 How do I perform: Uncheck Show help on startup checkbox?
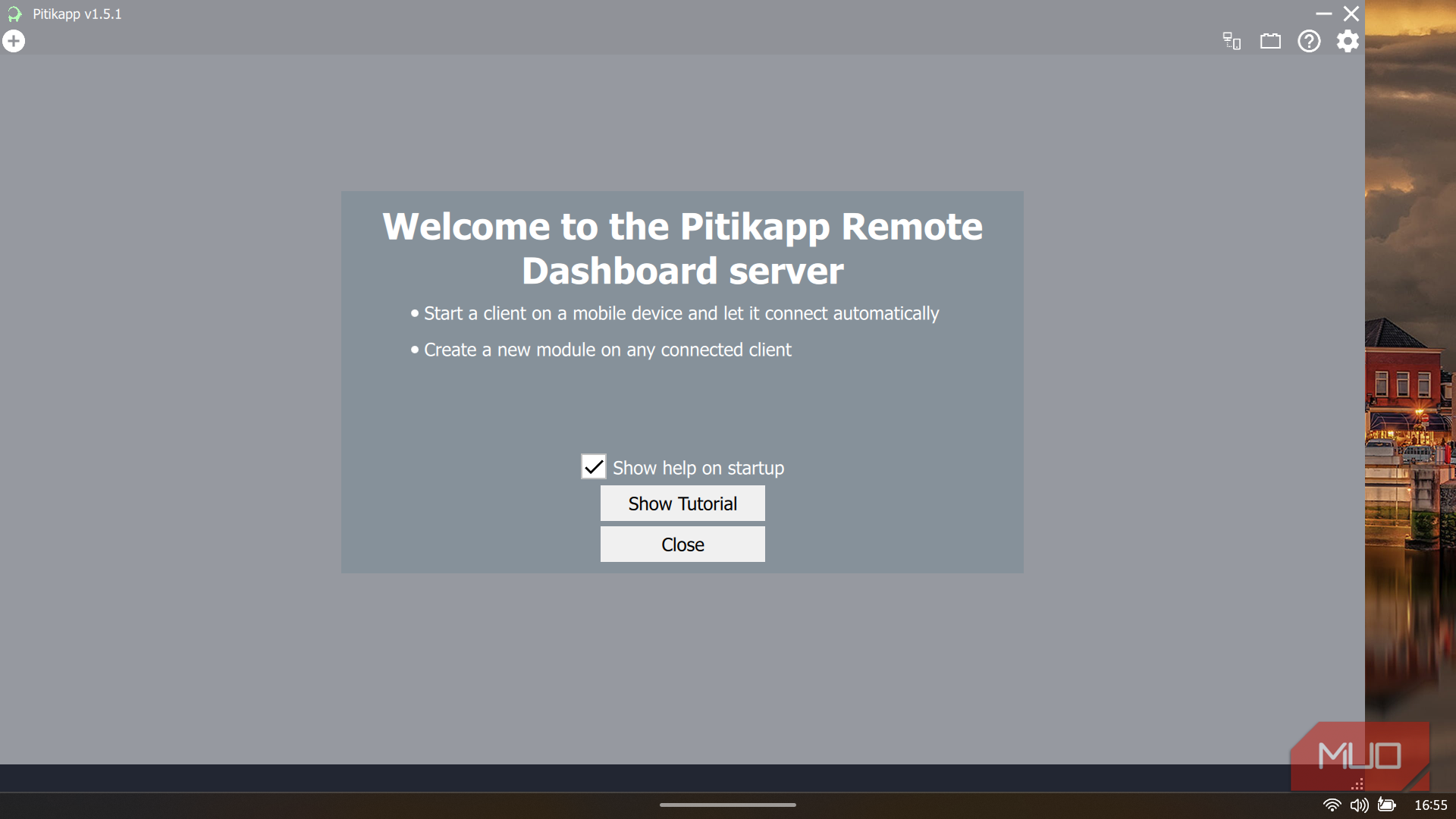(594, 466)
